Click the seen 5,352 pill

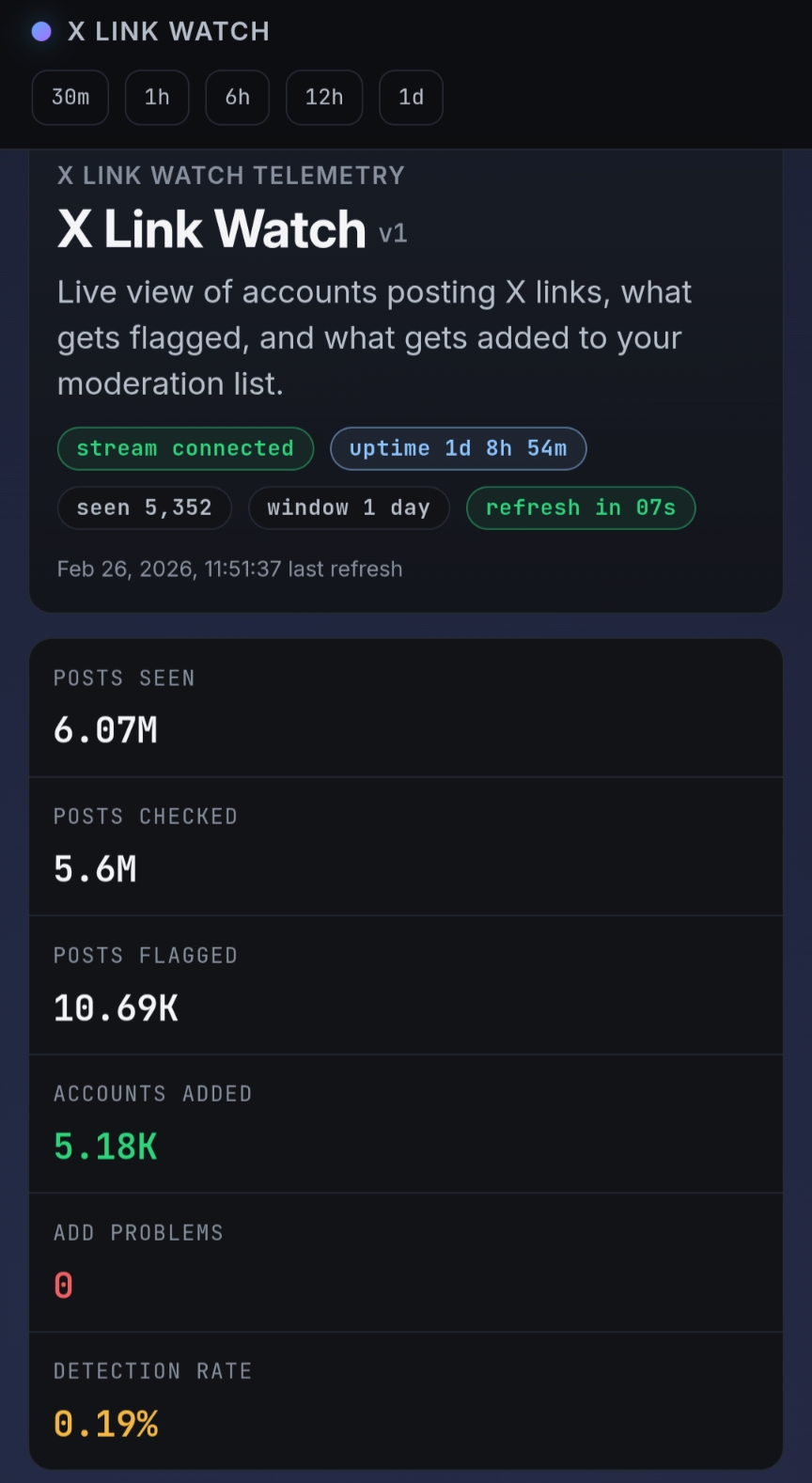pyautogui.click(x=144, y=508)
